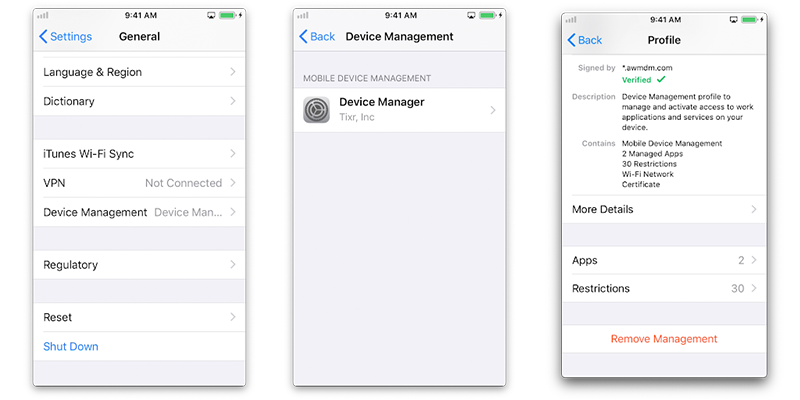Tap chevron on Language & Region row
The width and height of the screenshot is (800, 400).
(233, 72)
